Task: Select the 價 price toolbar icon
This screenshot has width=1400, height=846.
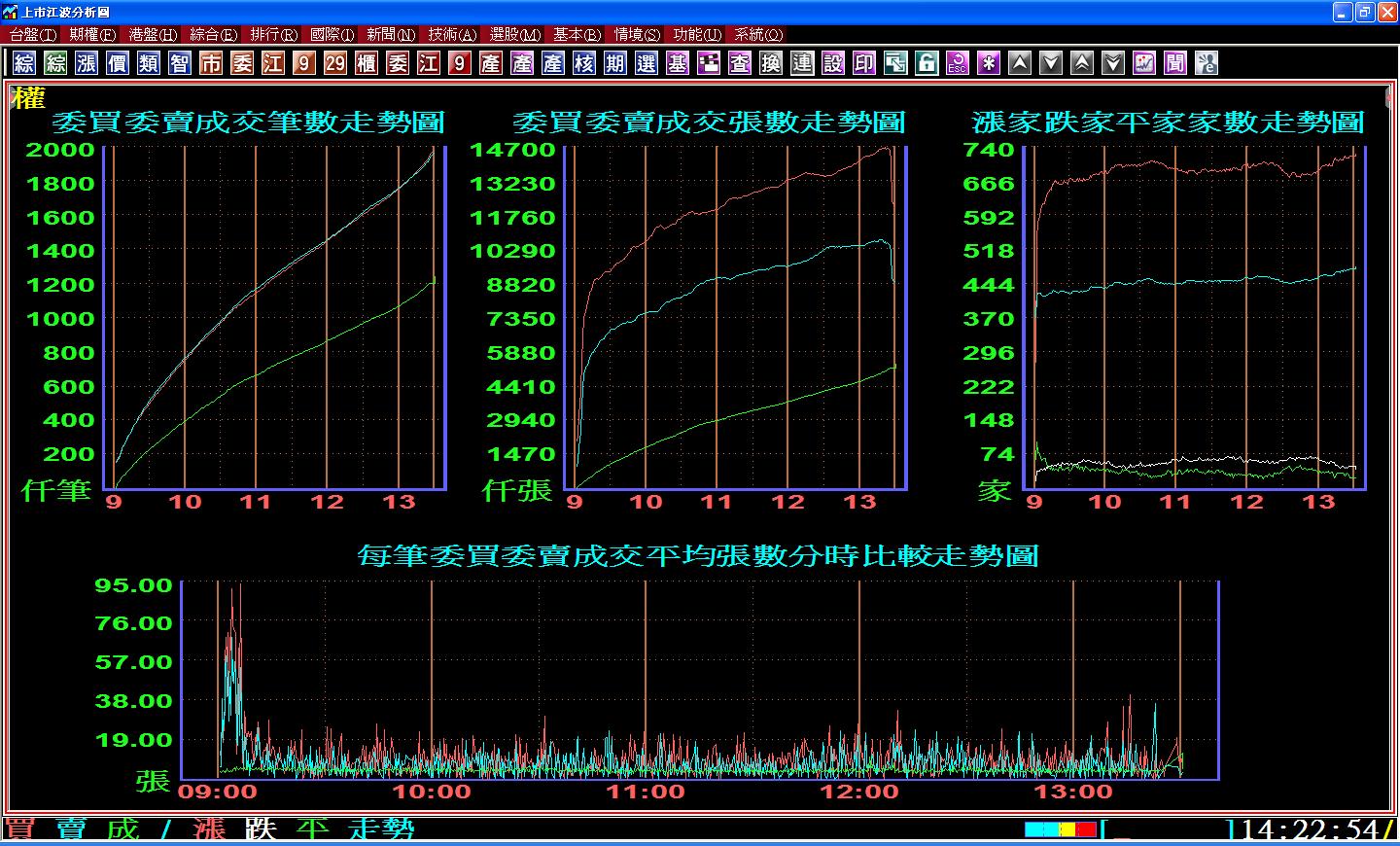Action: (118, 63)
